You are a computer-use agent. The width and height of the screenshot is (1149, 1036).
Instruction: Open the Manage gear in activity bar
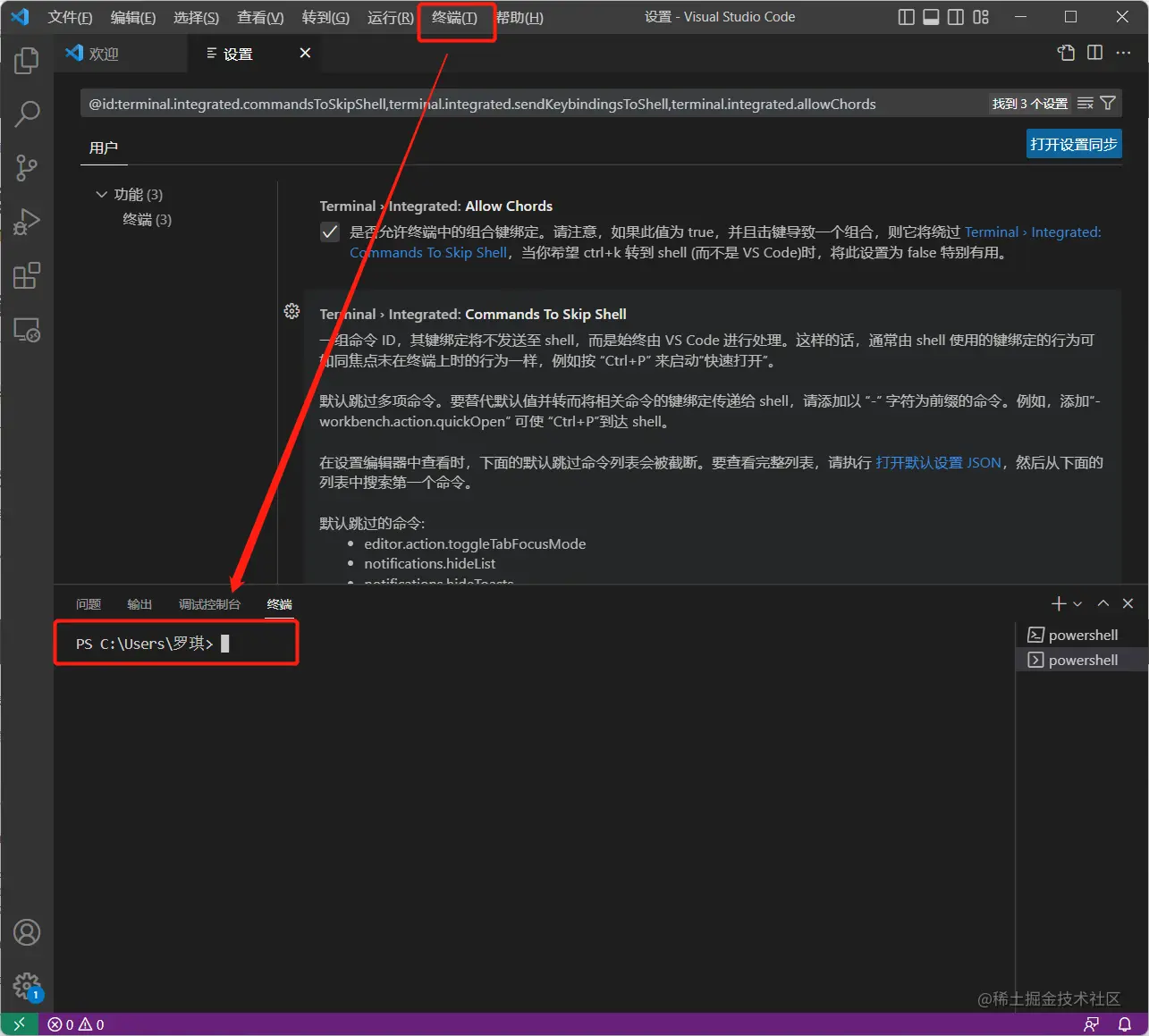[x=27, y=986]
